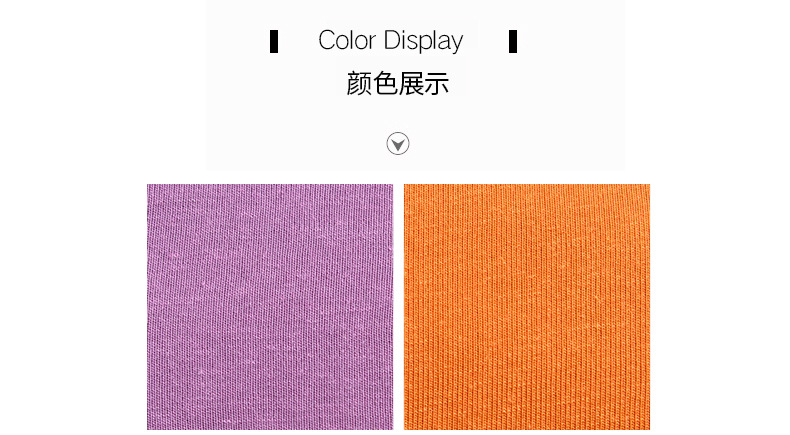790x435 pixels.
Task: Click the 示 character in the subtitle
Action: coord(436,84)
